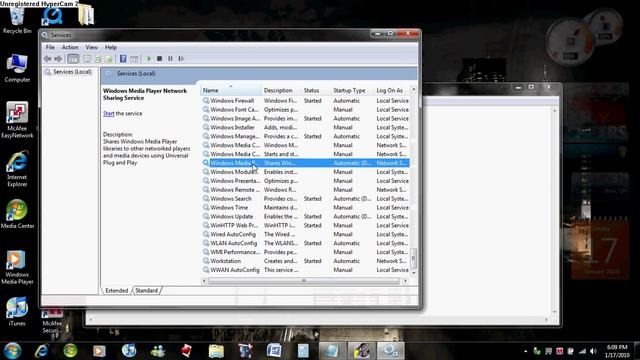This screenshot has width=640, height=360.
Task: Select the Windows Remote service row
Action: [x=305, y=190]
